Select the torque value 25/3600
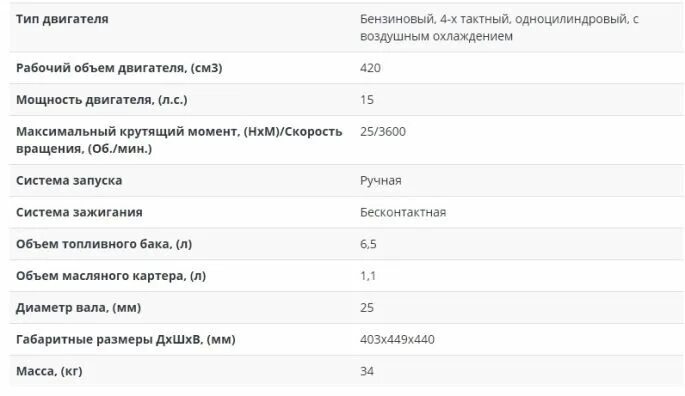 click(383, 132)
